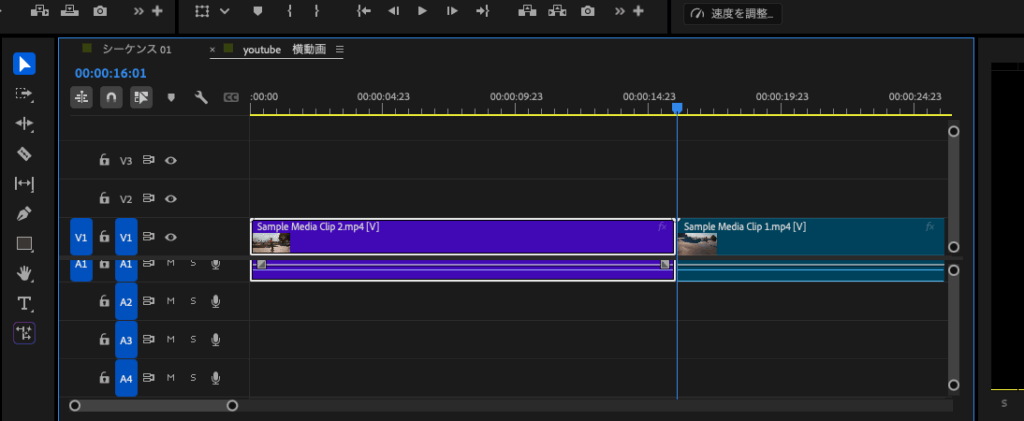Mark In with the left brace icon

point(289,11)
